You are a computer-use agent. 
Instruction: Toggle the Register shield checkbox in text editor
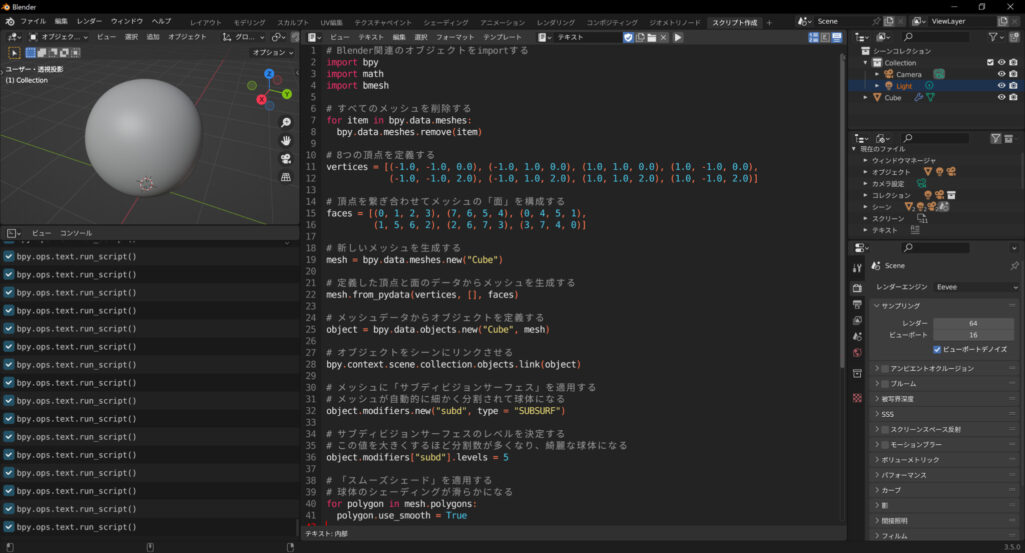pos(628,37)
